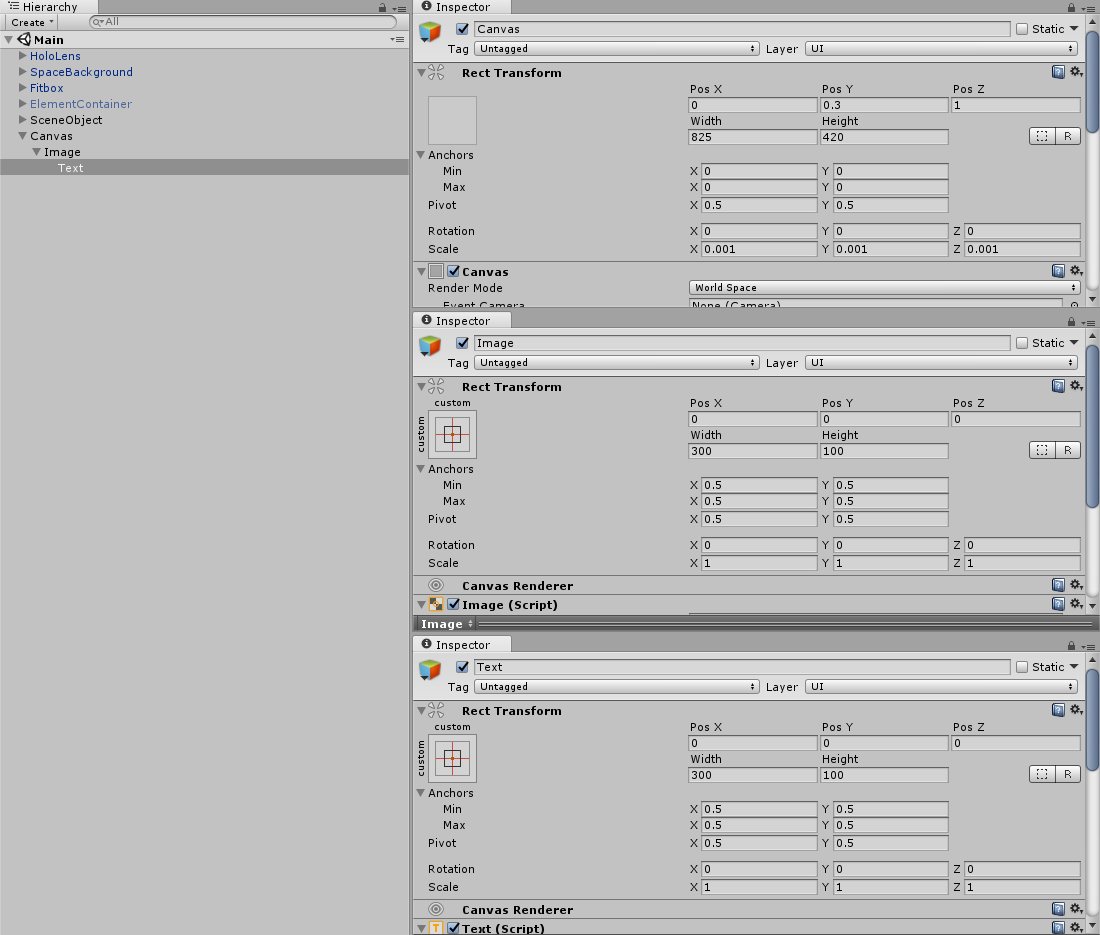This screenshot has height=935, width=1100.
Task: Open gear menu for Image (Script) component
Action: (x=1076, y=604)
